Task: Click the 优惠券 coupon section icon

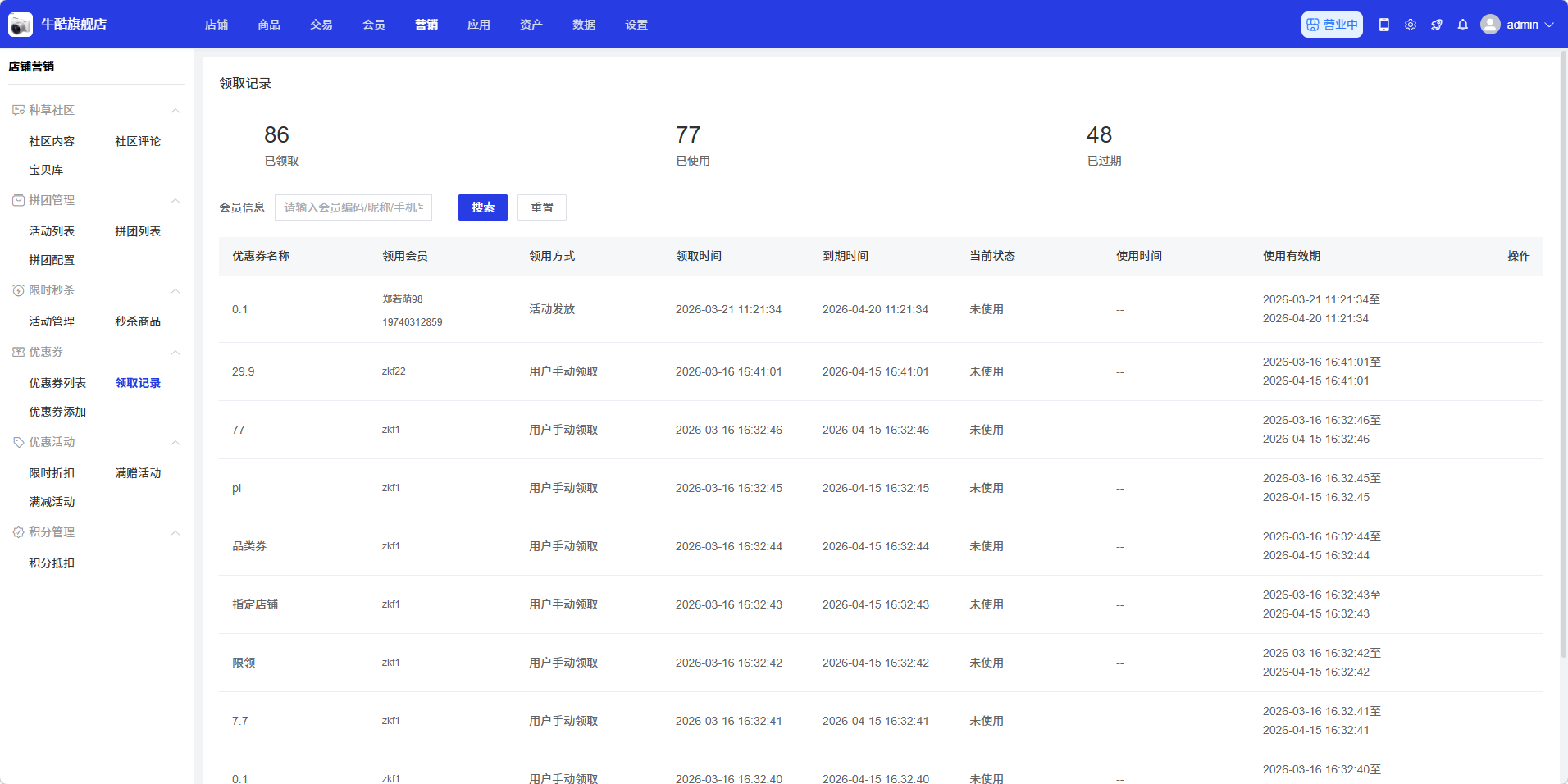Action: tap(18, 352)
